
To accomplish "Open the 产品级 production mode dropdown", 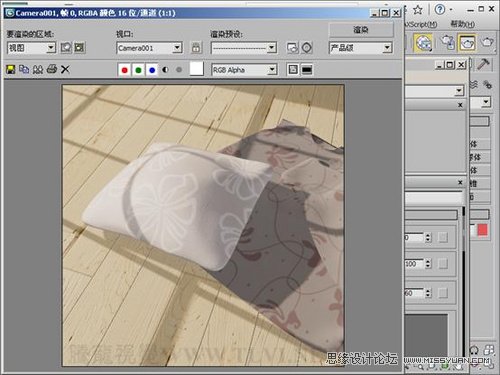I will click(x=360, y=48).
